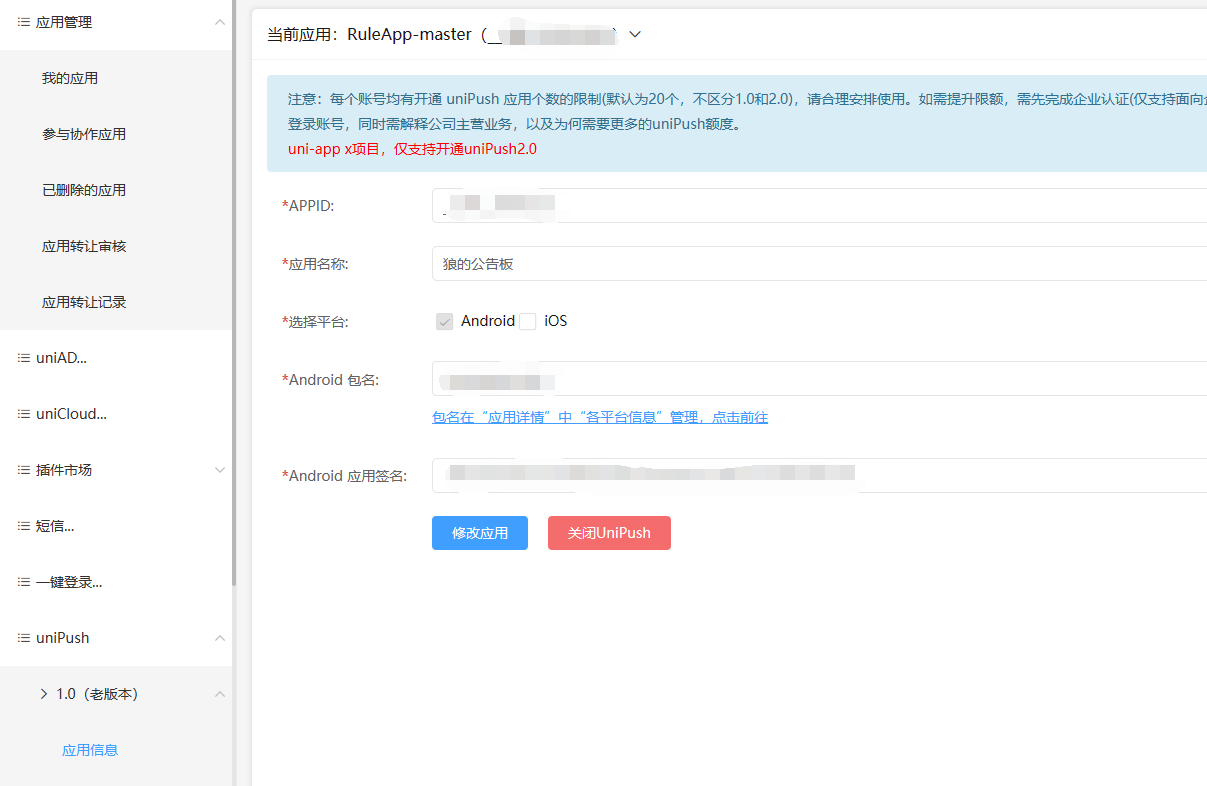Click the list icon beside 一键登录

[24, 582]
